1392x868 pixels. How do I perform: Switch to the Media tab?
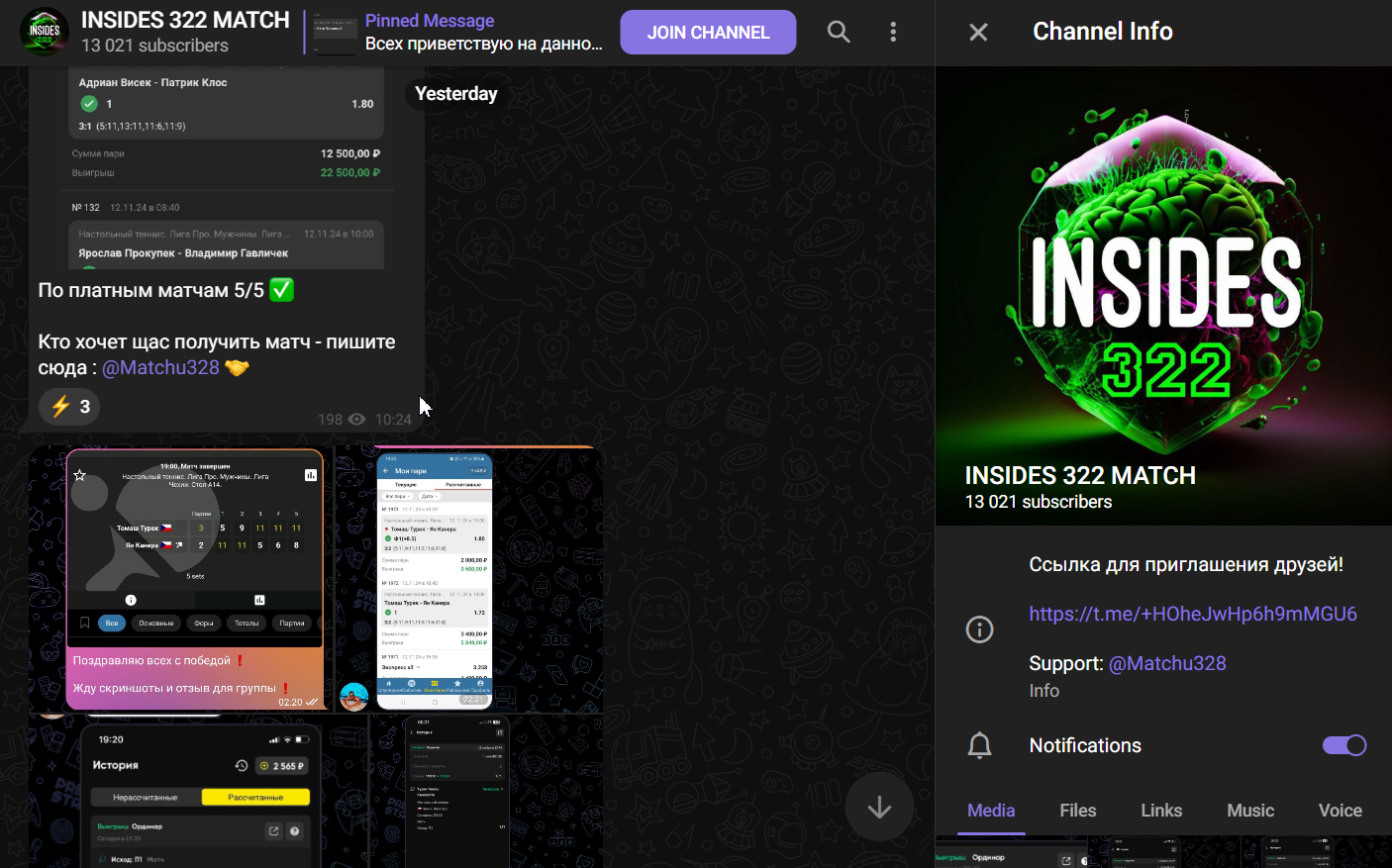(x=991, y=811)
